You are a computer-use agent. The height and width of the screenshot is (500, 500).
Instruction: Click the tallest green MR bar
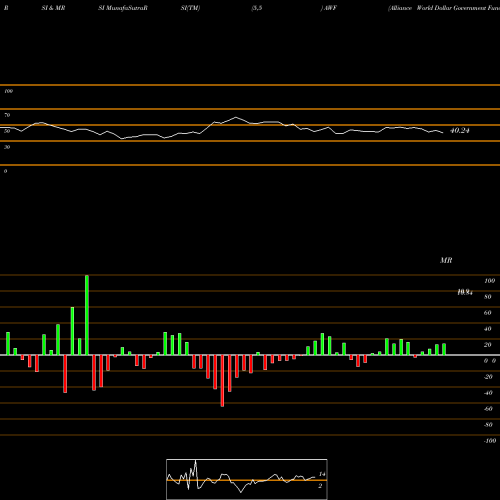(87, 315)
